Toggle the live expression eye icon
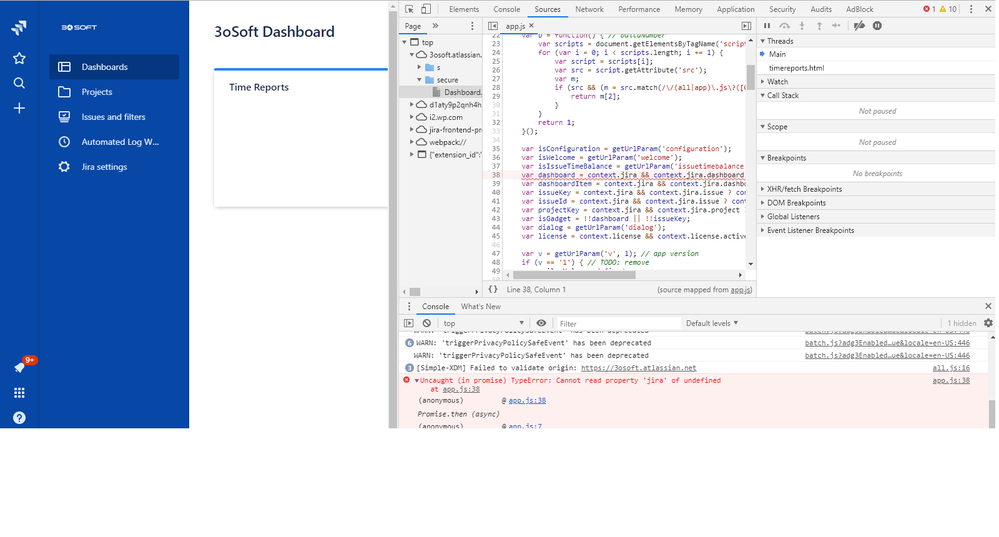This screenshot has height=537, width=999. tap(541, 323)
